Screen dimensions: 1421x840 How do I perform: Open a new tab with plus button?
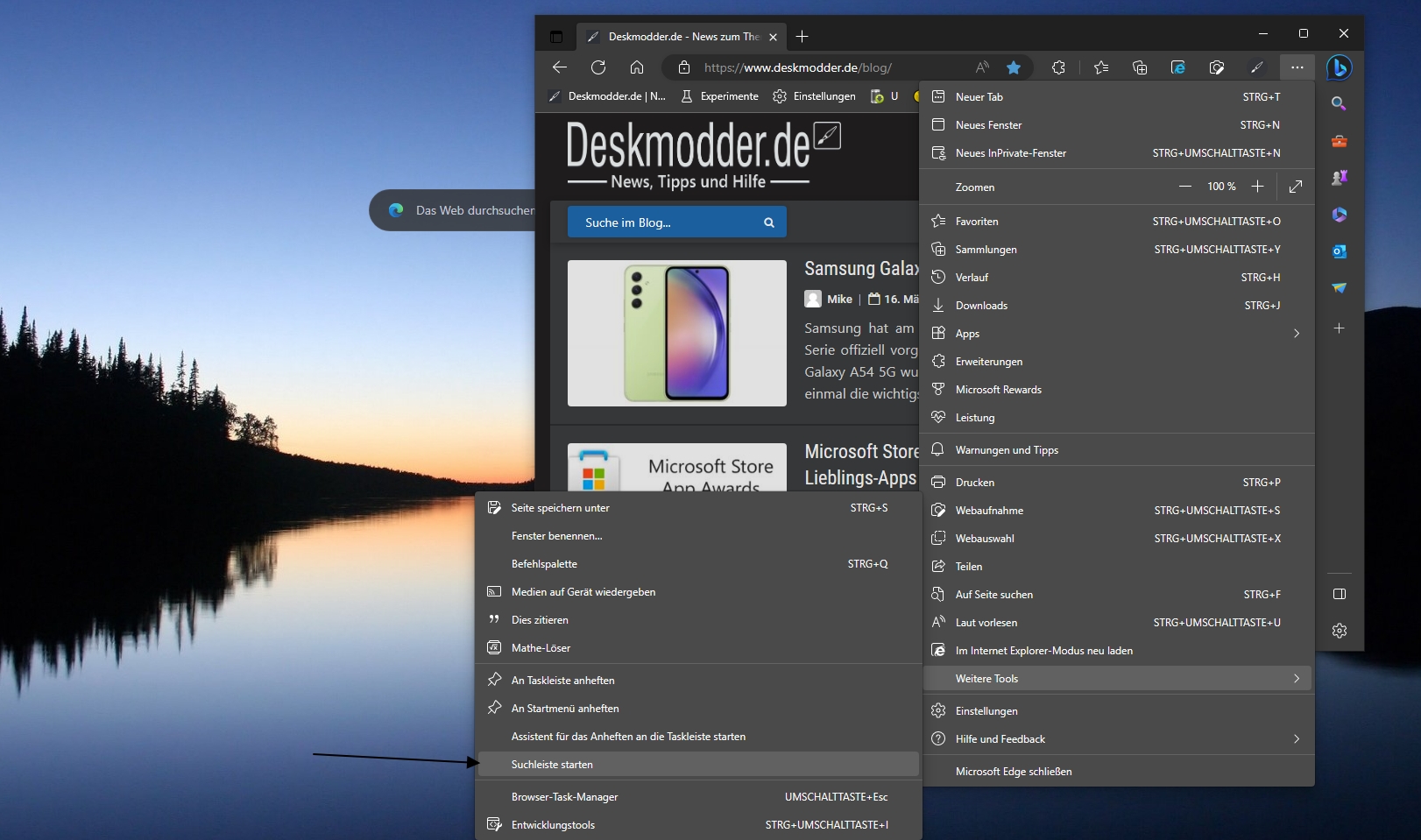point(802,37)
